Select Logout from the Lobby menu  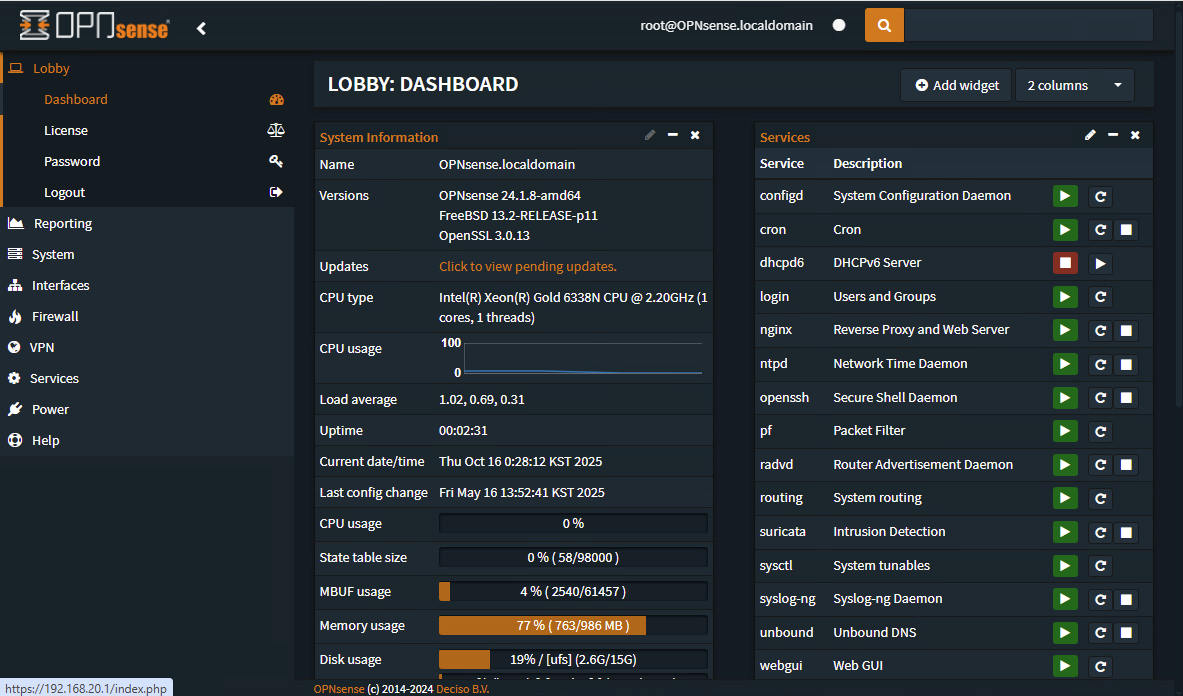click(148, 192)
